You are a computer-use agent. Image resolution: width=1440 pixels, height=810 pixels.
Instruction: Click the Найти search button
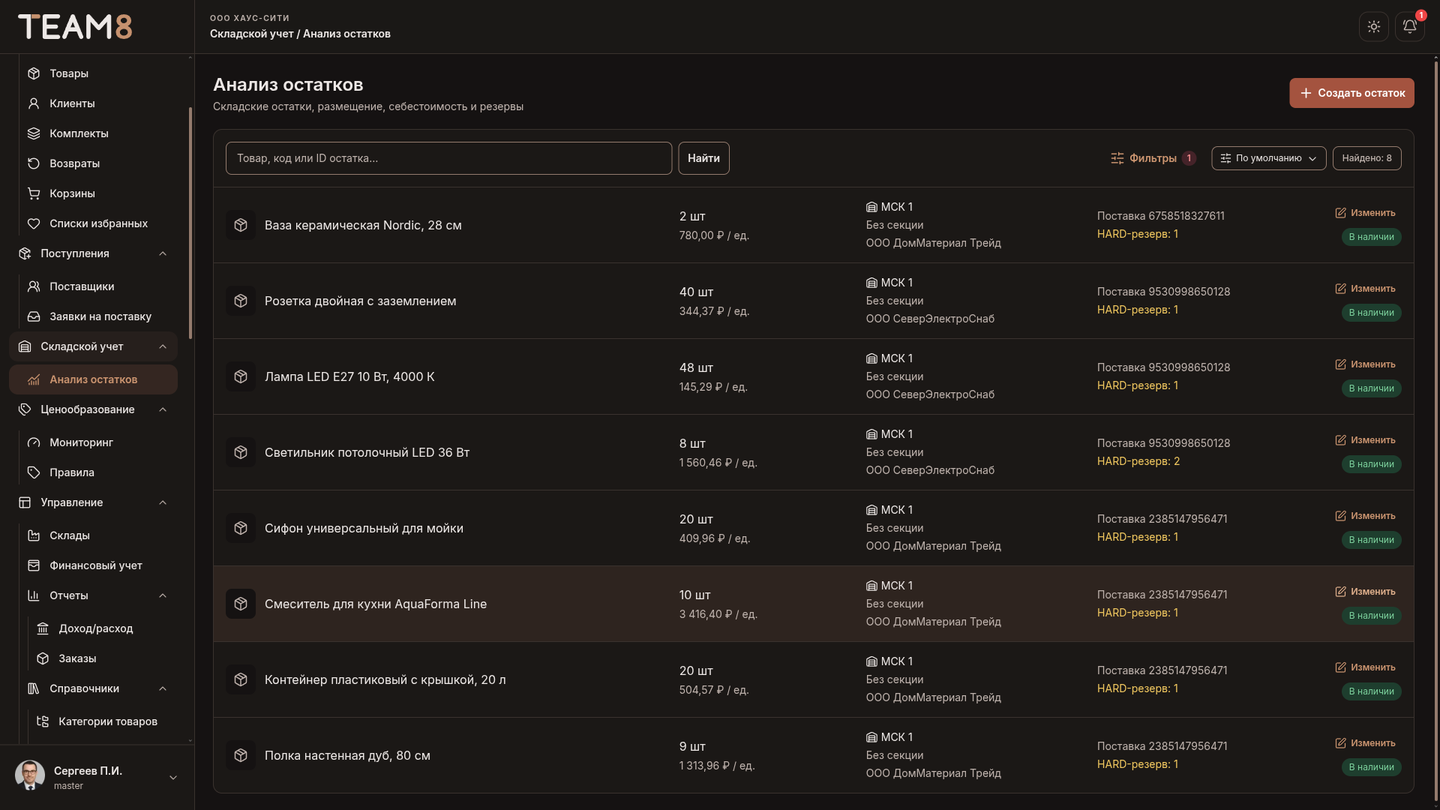[x=704, y=158]
